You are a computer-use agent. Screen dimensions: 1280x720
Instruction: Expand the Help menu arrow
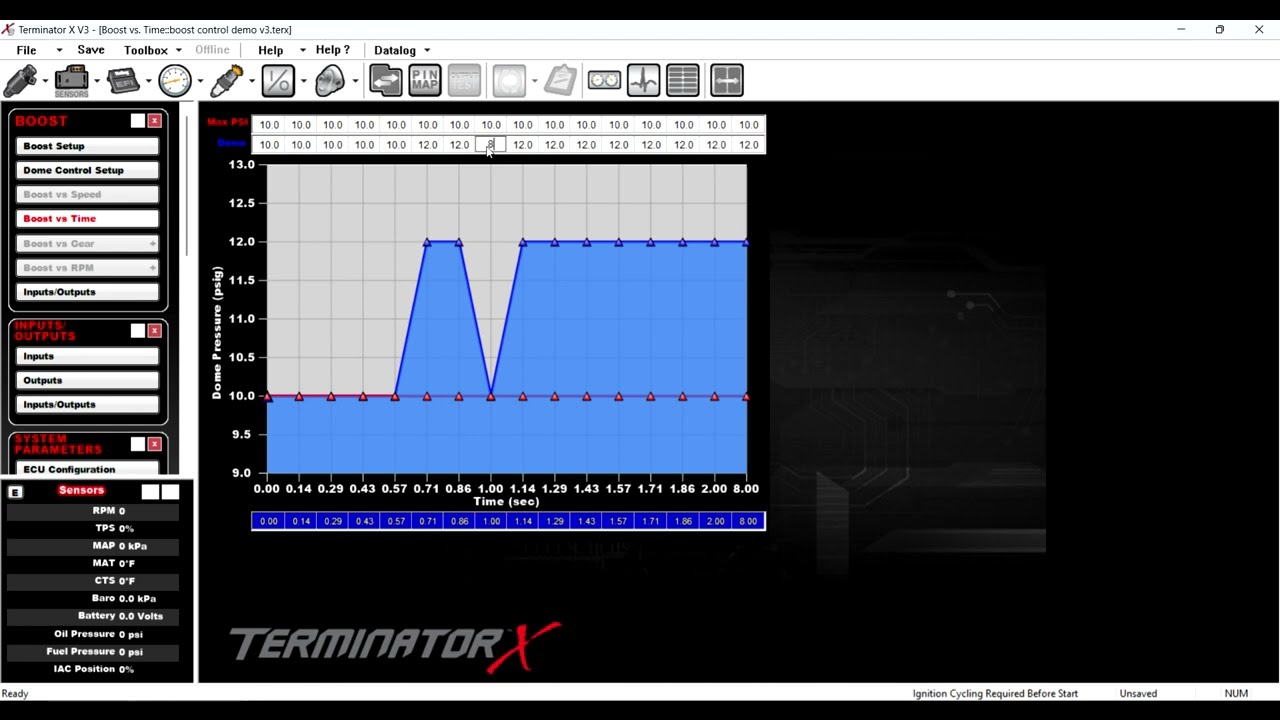click(302, 50)
